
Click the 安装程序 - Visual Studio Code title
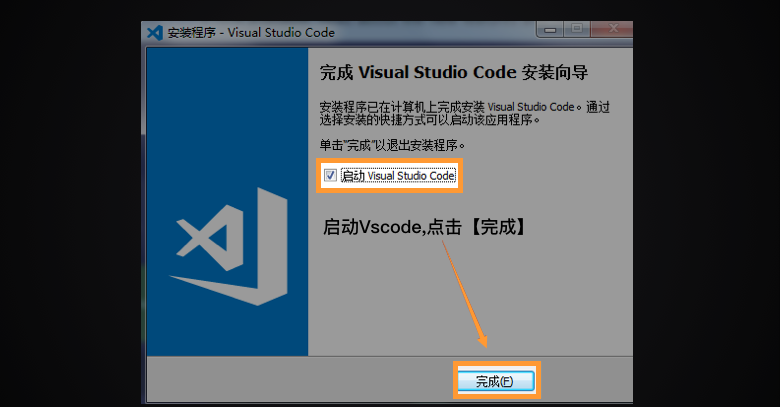(x=251, y=33)
